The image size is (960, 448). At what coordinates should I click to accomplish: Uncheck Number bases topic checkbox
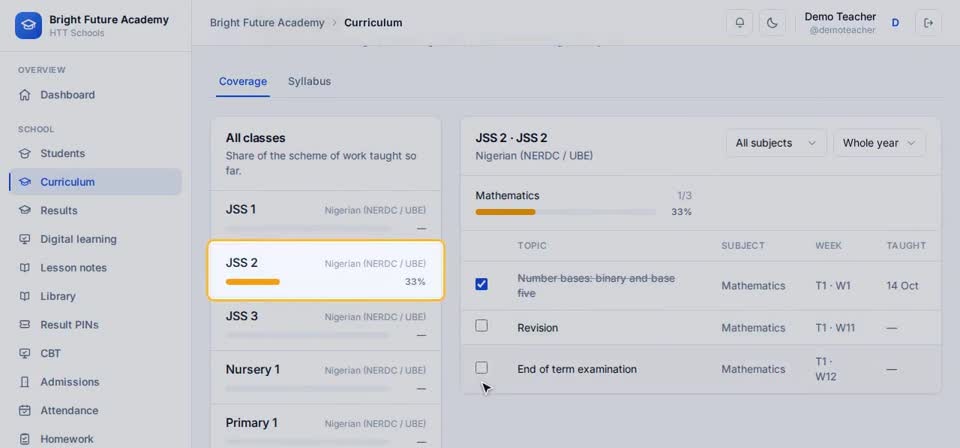pyautogui.click(x=482, y=284)
